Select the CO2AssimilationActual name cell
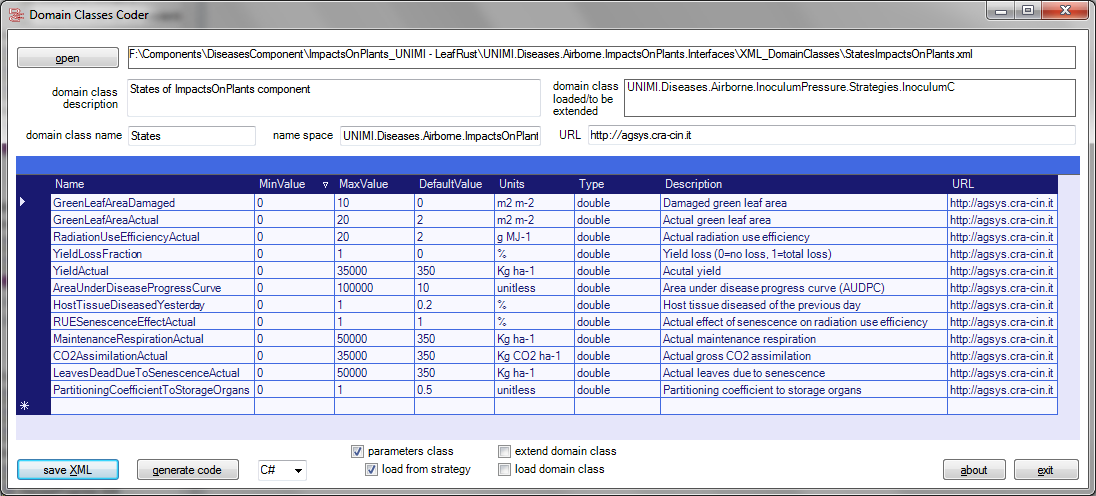 152,356
